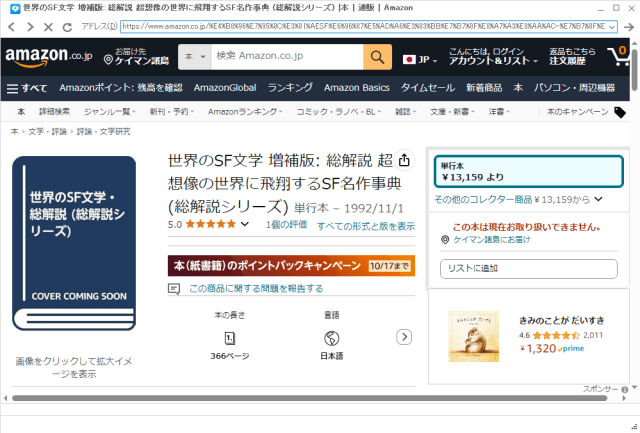This screenshot has width=640, height=433.
Task: Click the sponsor info icon
Action: pyautogui.click(x=624, y=389)
